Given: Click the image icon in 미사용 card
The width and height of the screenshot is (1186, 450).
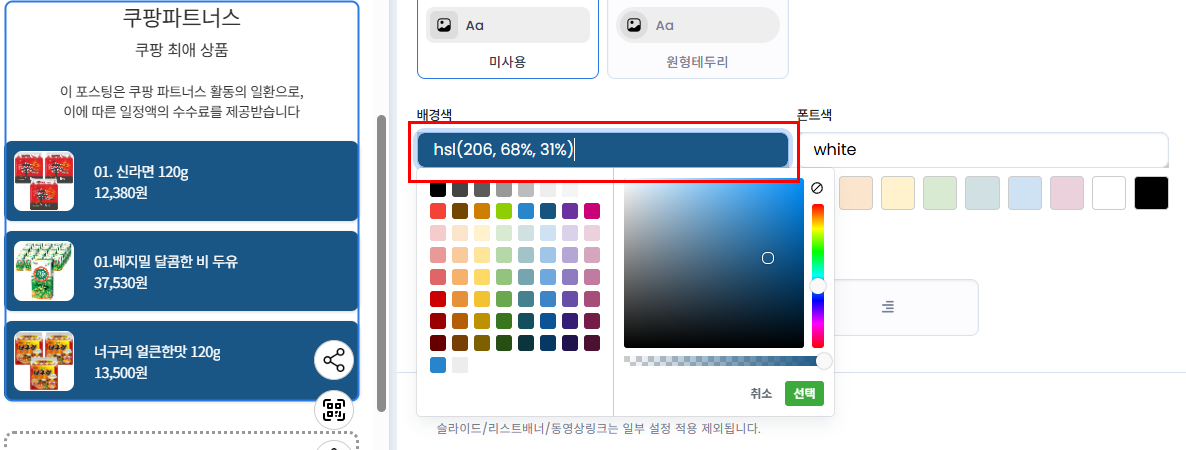Looking at the screenshot, I should click(x=444, y=25).
